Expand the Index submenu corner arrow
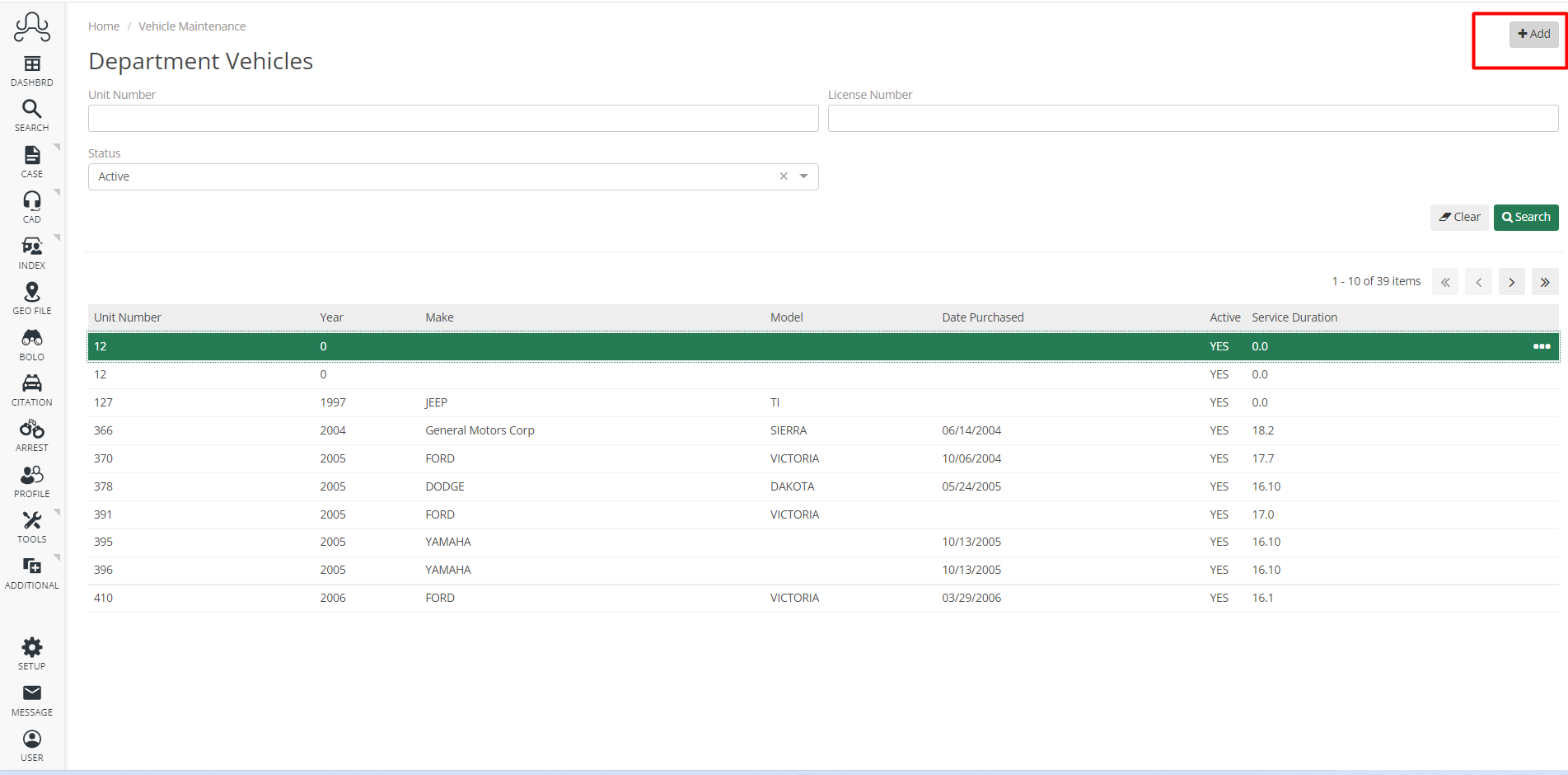This screenshot has height=775, width=1568. (x=58, y=238)
